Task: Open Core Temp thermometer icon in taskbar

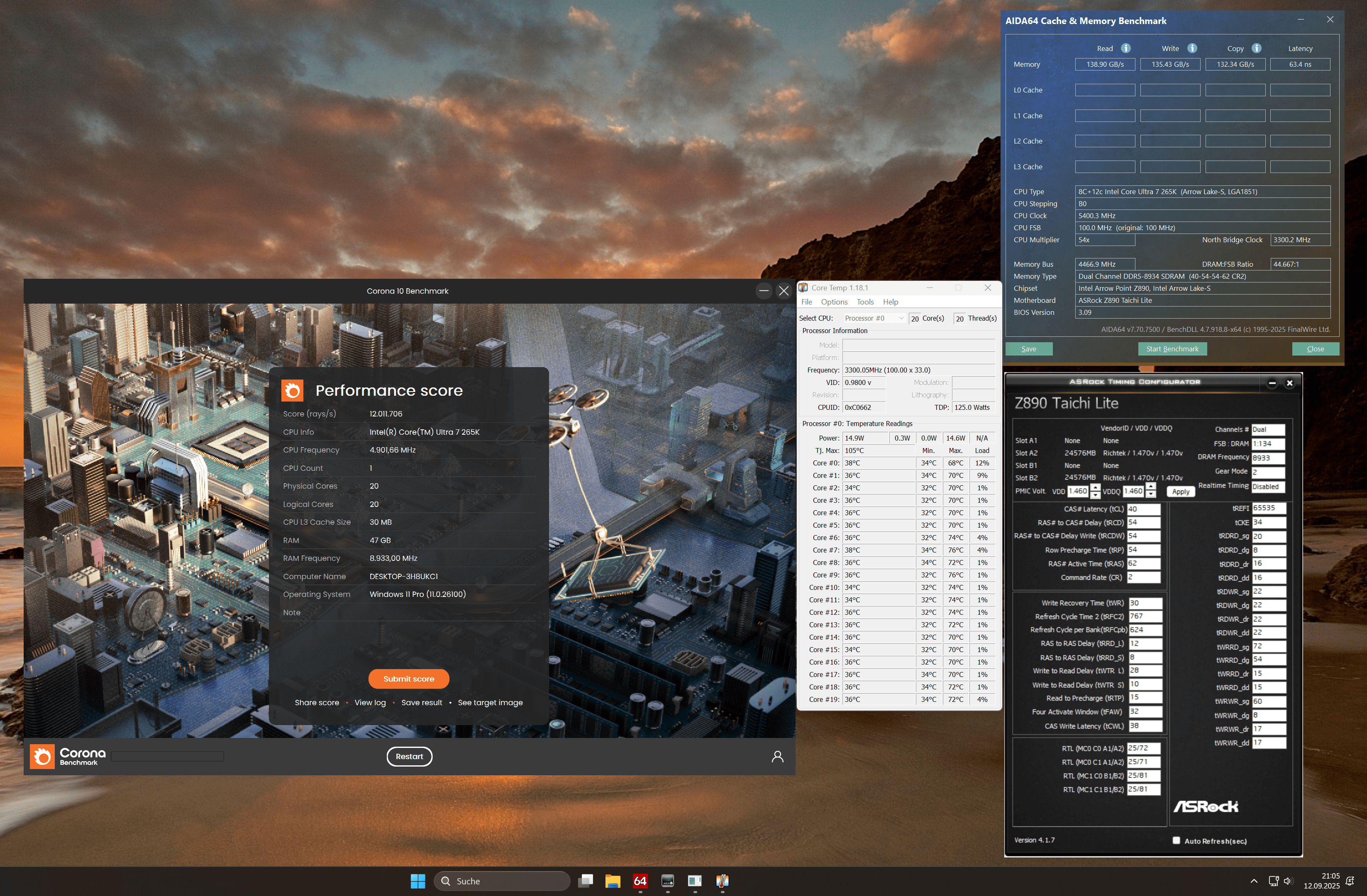Action: coord(723,881)
